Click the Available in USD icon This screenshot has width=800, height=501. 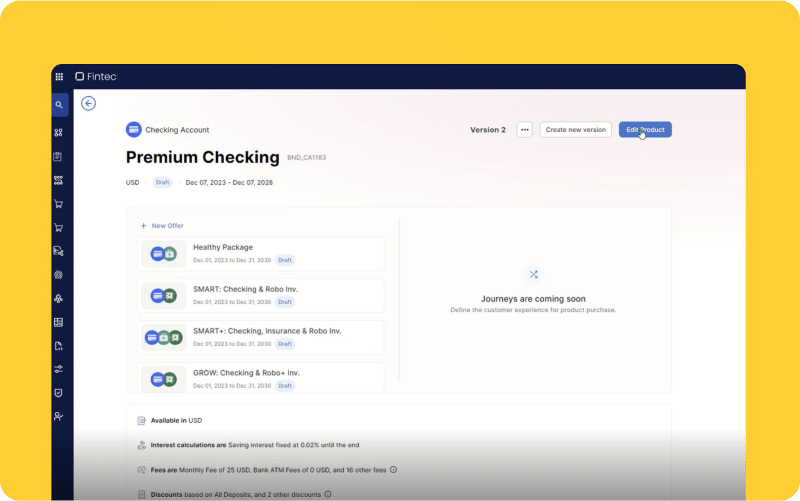(x=141, y=421)
